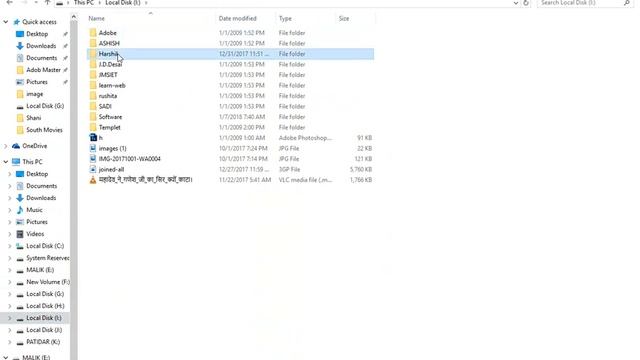Expand New Volume (F:) node
Viewport: 640px width, 360px height.
10,282
